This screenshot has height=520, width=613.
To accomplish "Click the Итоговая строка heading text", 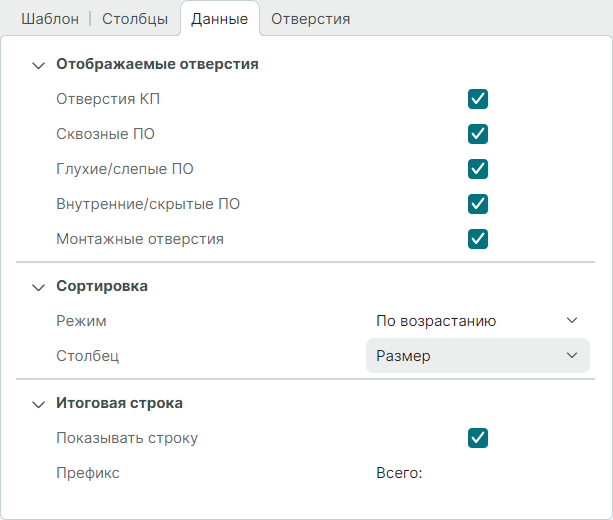I will (119, 404).
